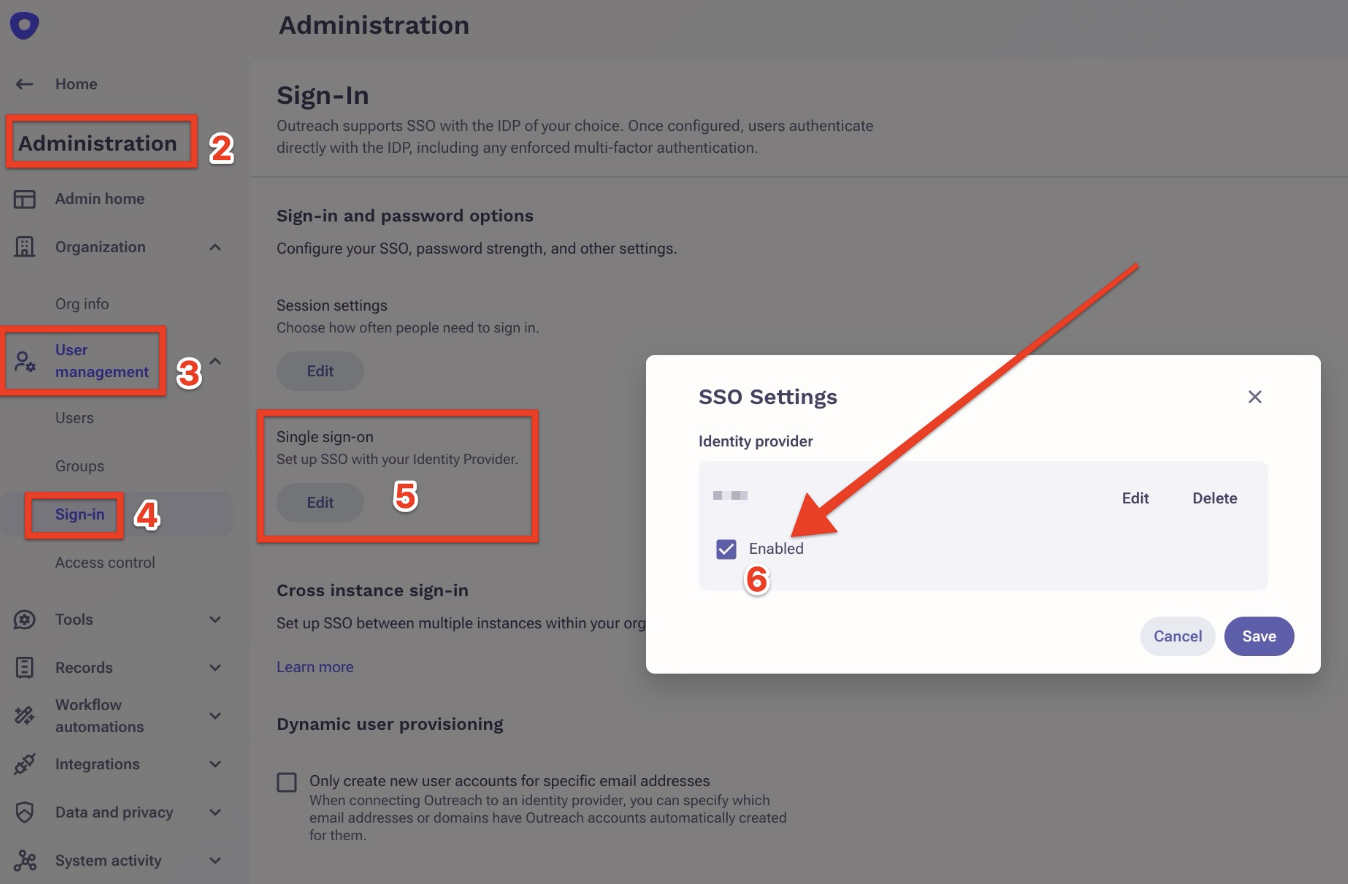Expand the System activity chevron

pos(215,861)
